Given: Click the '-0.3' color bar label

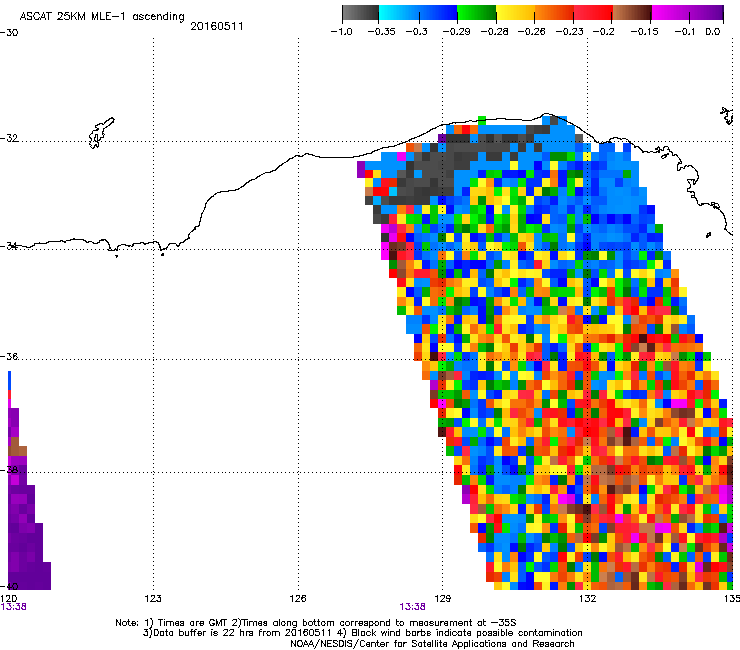Looking at the screenshot, I should pos(416,32).
